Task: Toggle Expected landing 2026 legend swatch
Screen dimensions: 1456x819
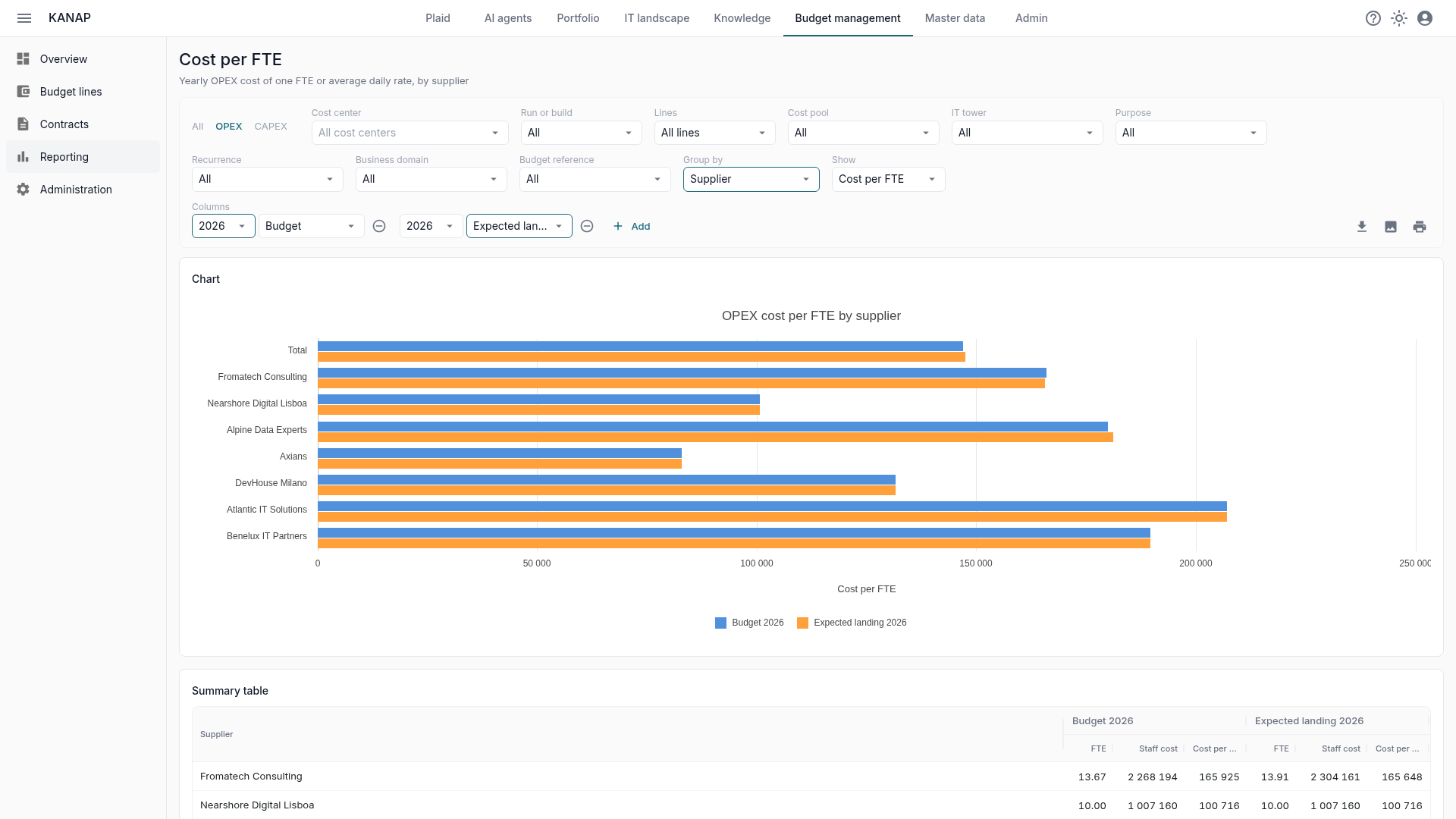Action: [802, 623]
